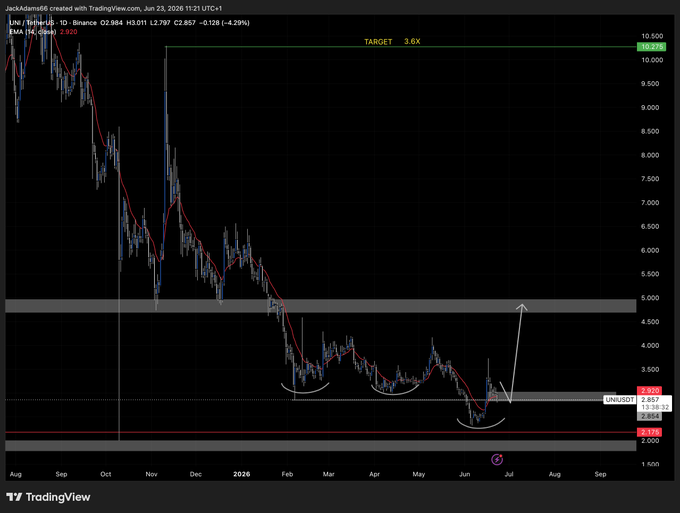Click the UNIUSDT symbol label

click(x=619, y=399)
